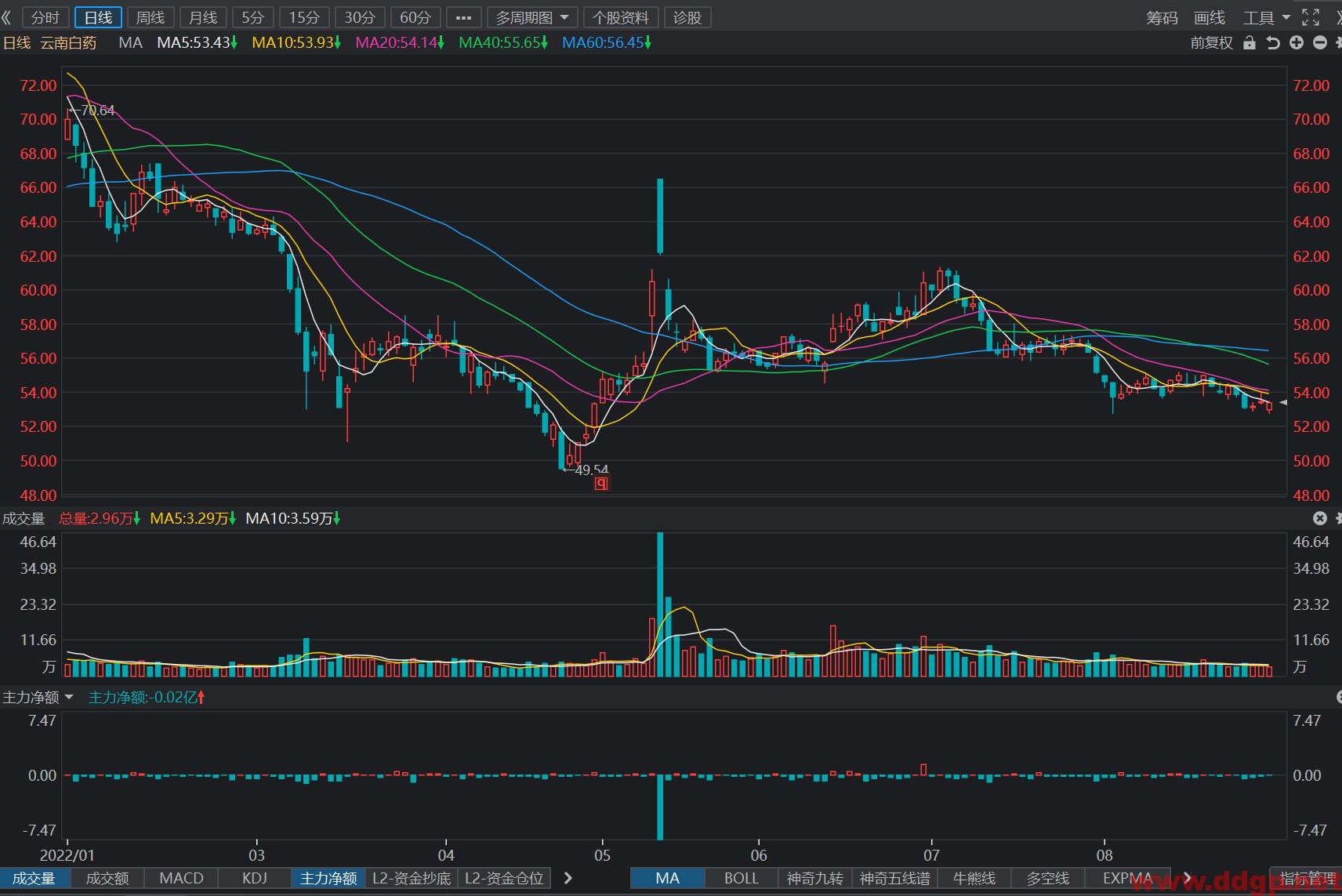Click the 05 month marker on the timeline

click(x=602, y=855)
